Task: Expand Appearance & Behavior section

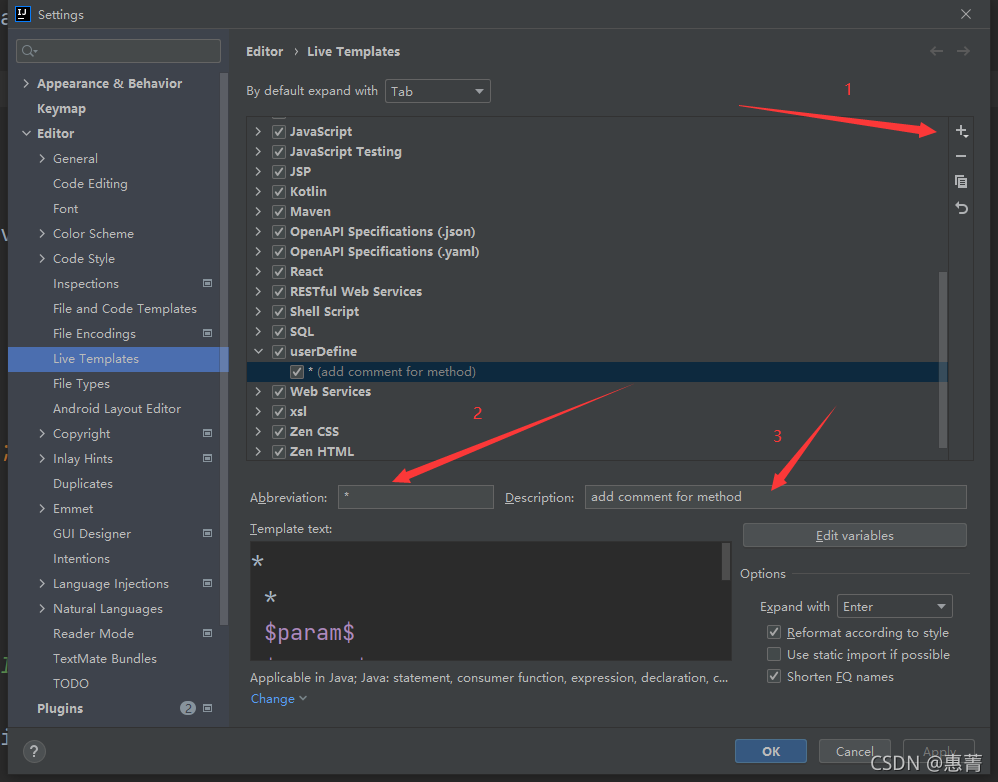Action: 26,83
